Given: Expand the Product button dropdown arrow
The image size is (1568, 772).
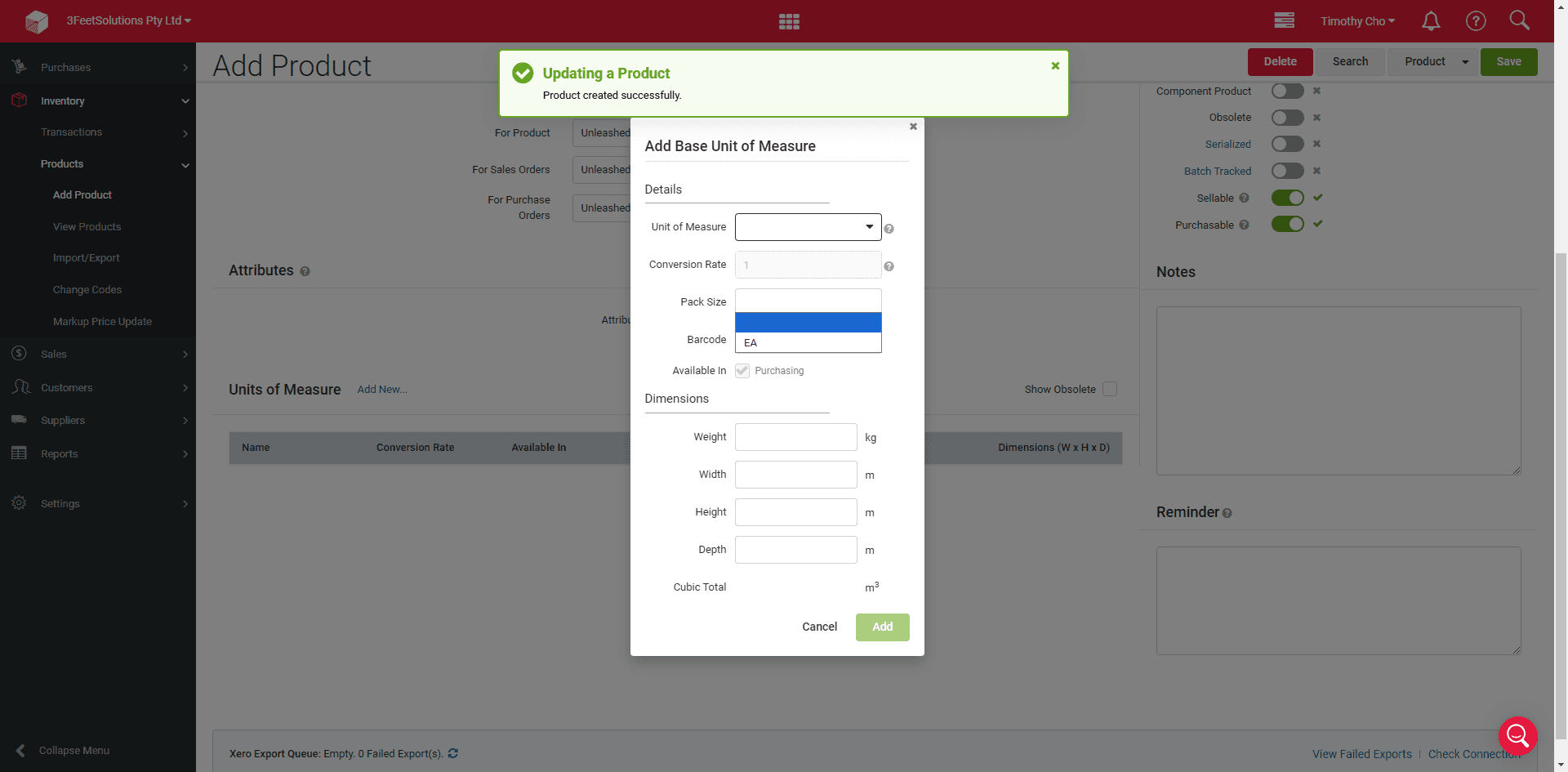Looking at the screenshot, I should pos(1465,62).
